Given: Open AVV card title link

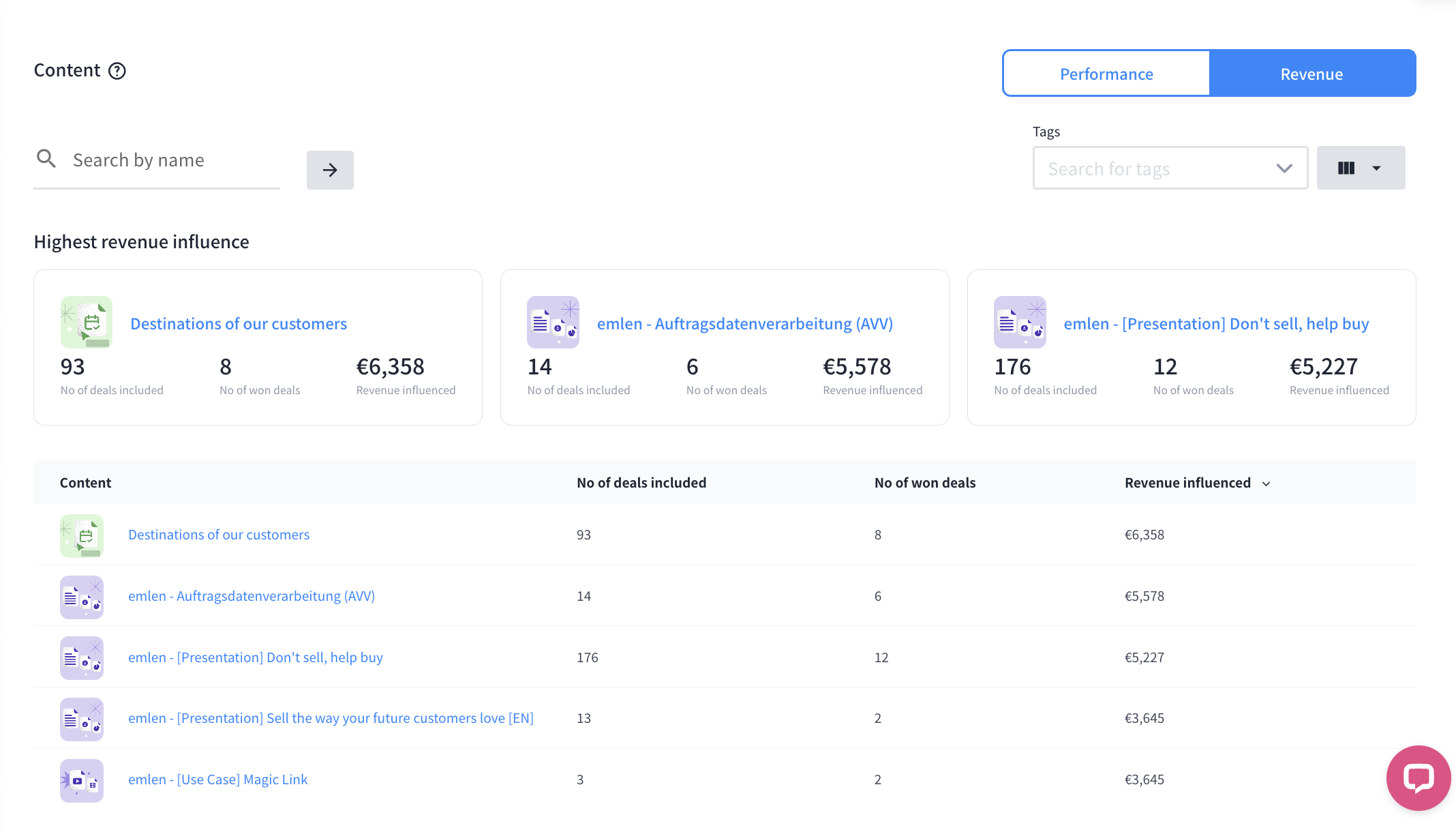Looking at the screenshot, I should pyautogui.click(x=744, y=324).
